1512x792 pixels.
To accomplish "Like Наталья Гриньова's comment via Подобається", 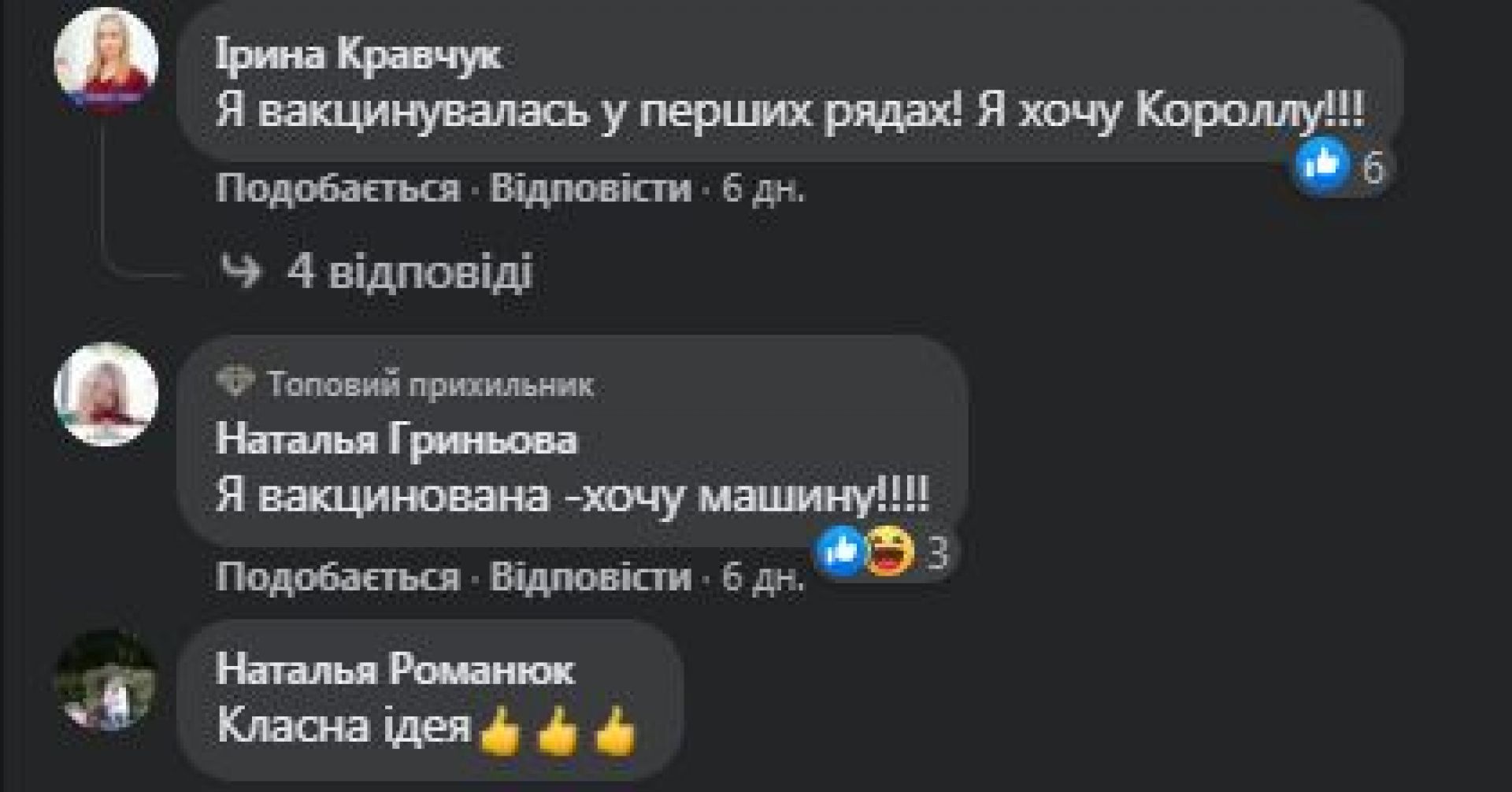I will click(338, 577).
